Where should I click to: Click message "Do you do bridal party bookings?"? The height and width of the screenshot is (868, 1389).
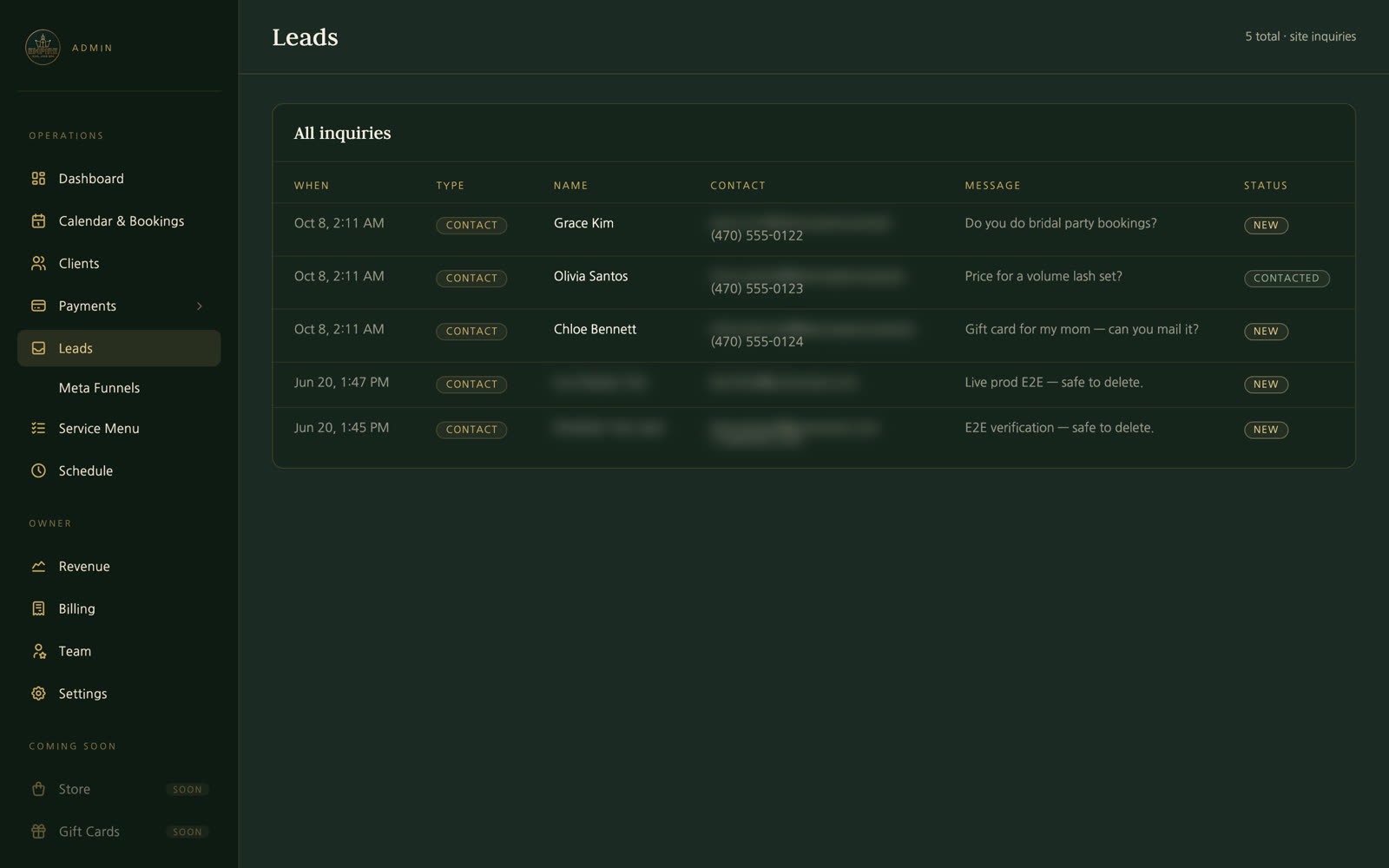[1061, 223]
